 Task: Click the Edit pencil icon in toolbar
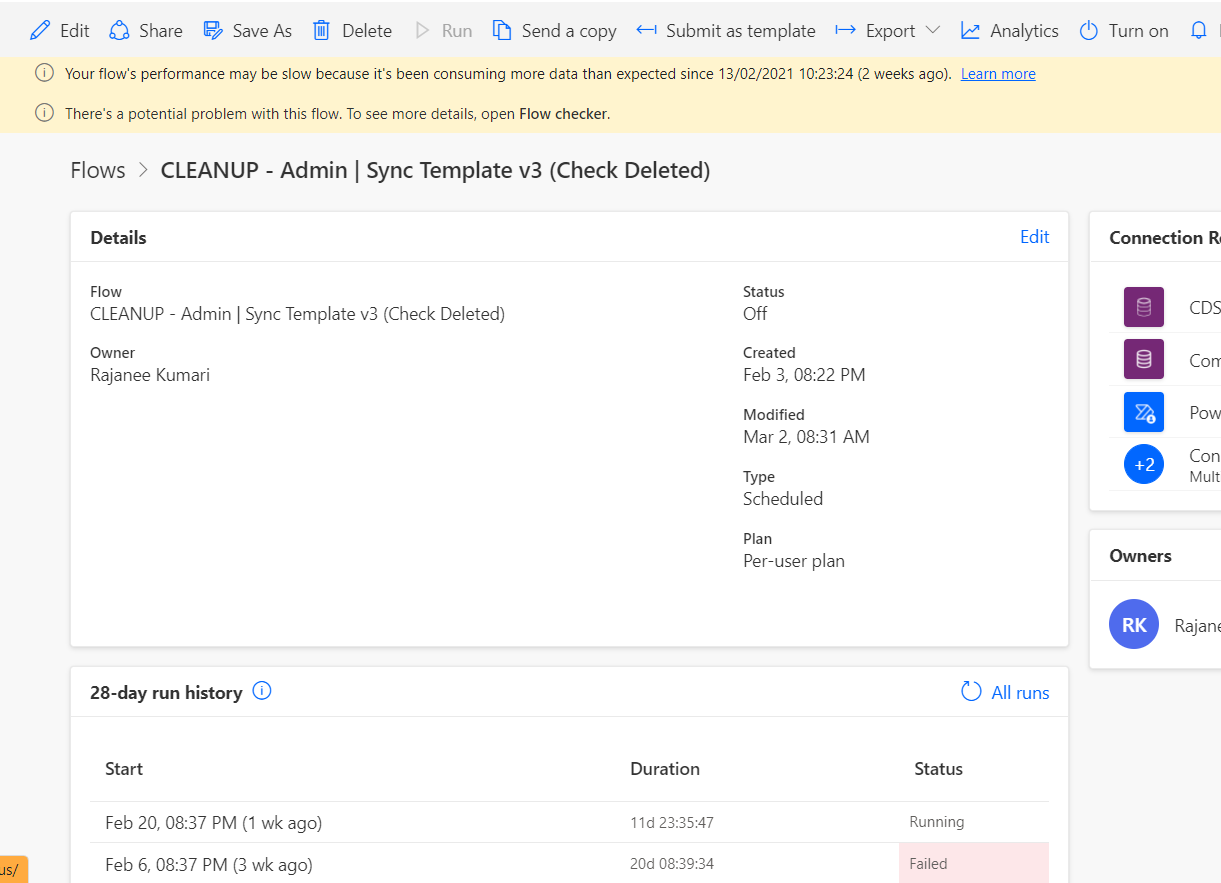pos(40,31)
